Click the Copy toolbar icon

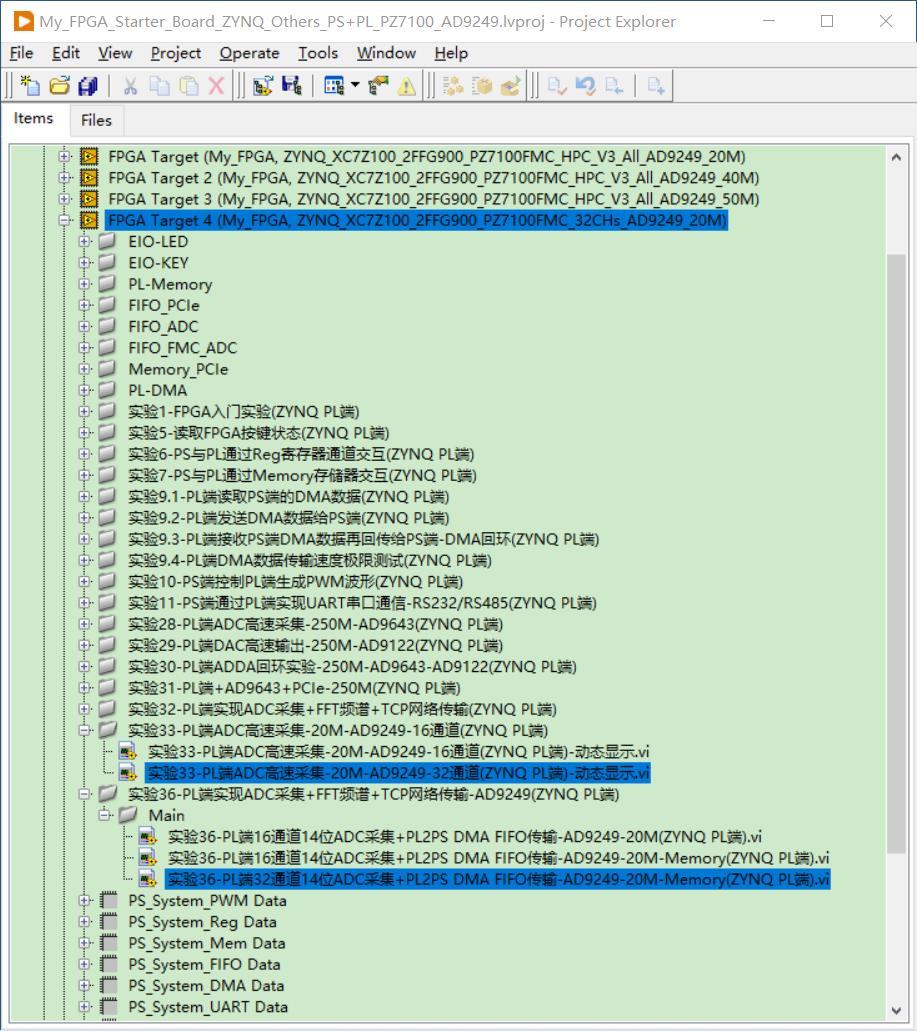[159, 85]
